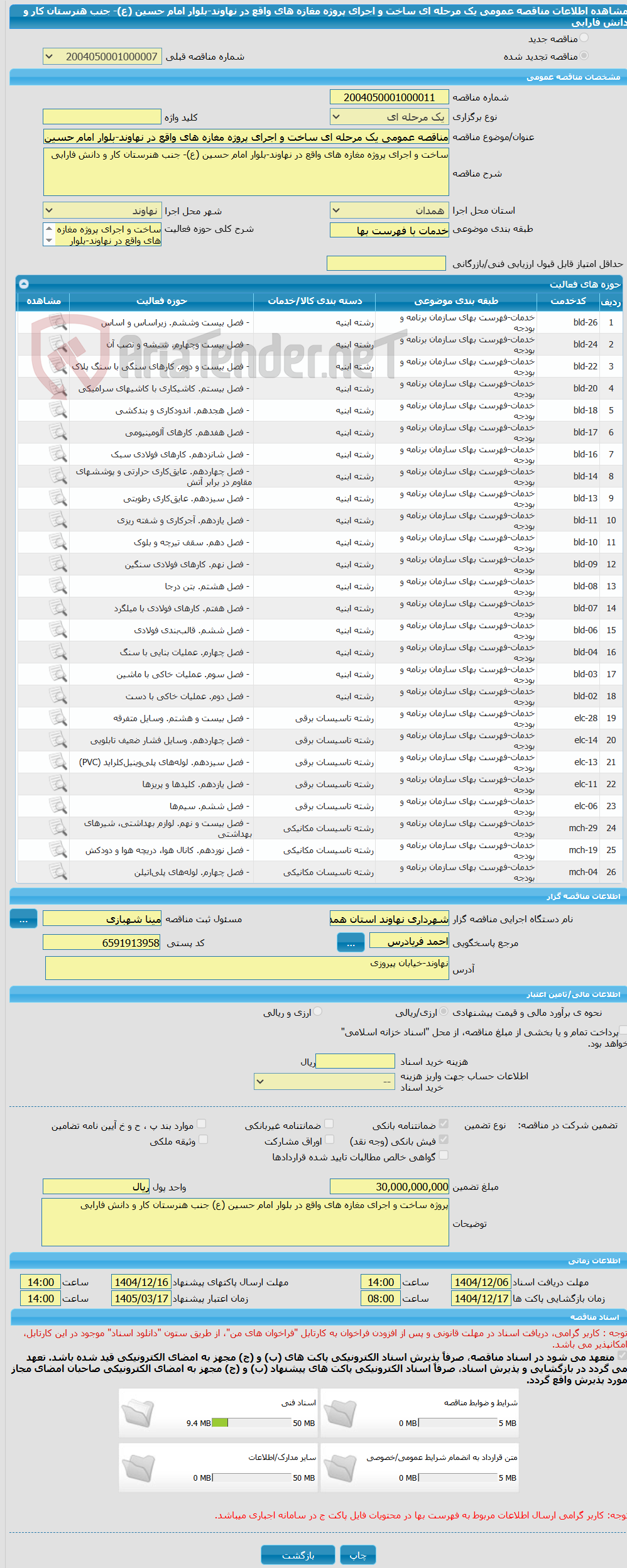Open view icon for row bld-13

tap(58, 498)
